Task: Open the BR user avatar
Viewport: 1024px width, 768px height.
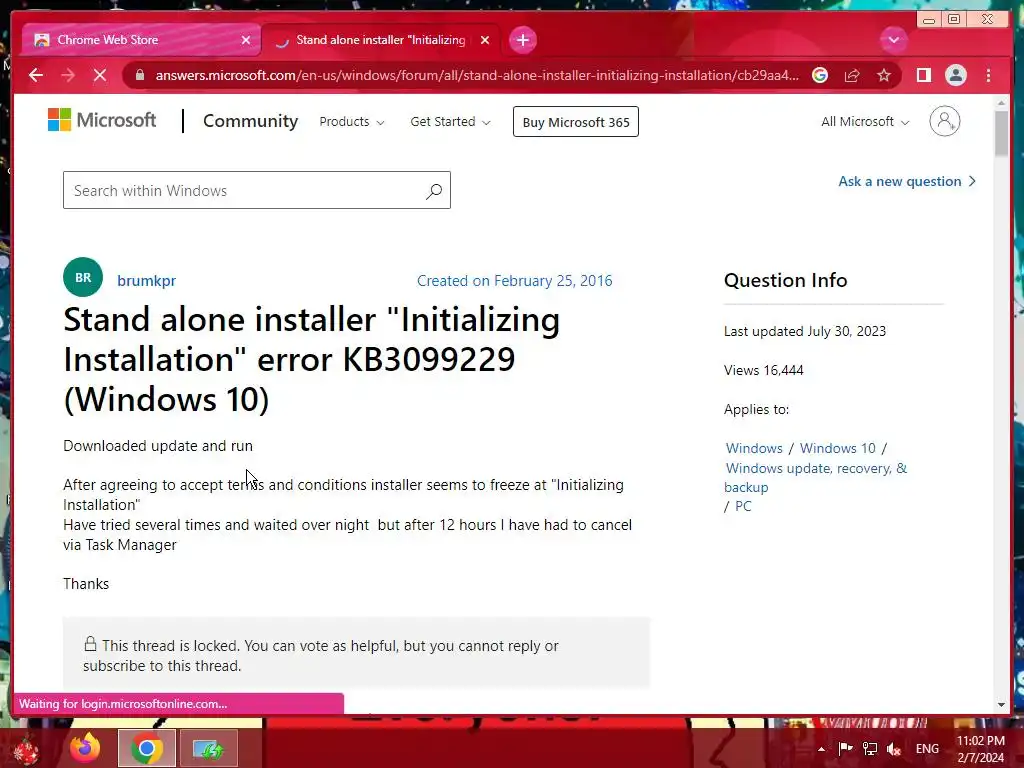Action: (x=83, y=277)
